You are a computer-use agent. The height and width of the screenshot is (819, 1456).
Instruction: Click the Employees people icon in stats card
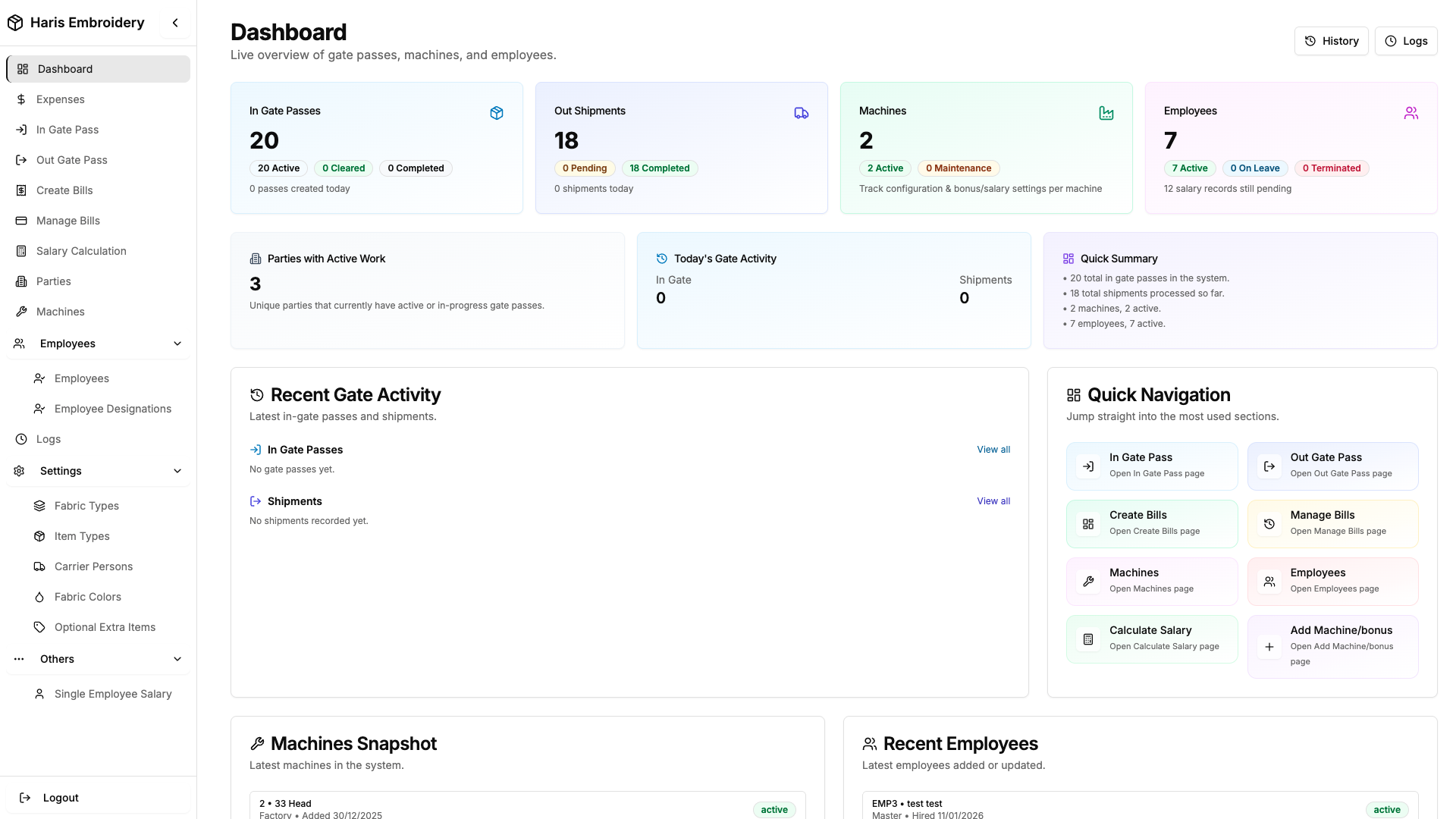(x=1411, y=113)
